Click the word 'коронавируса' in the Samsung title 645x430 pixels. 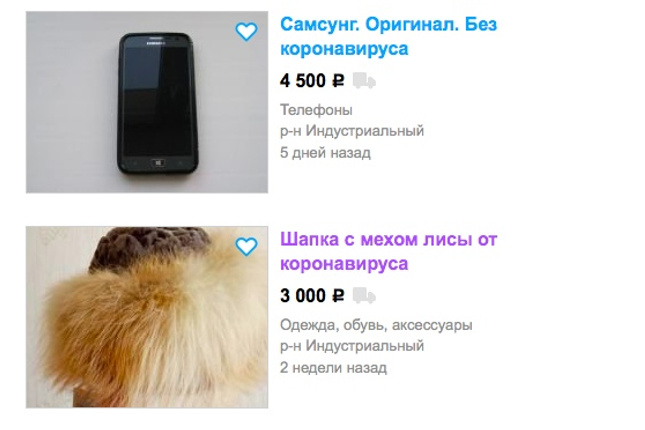pos(344,49)
